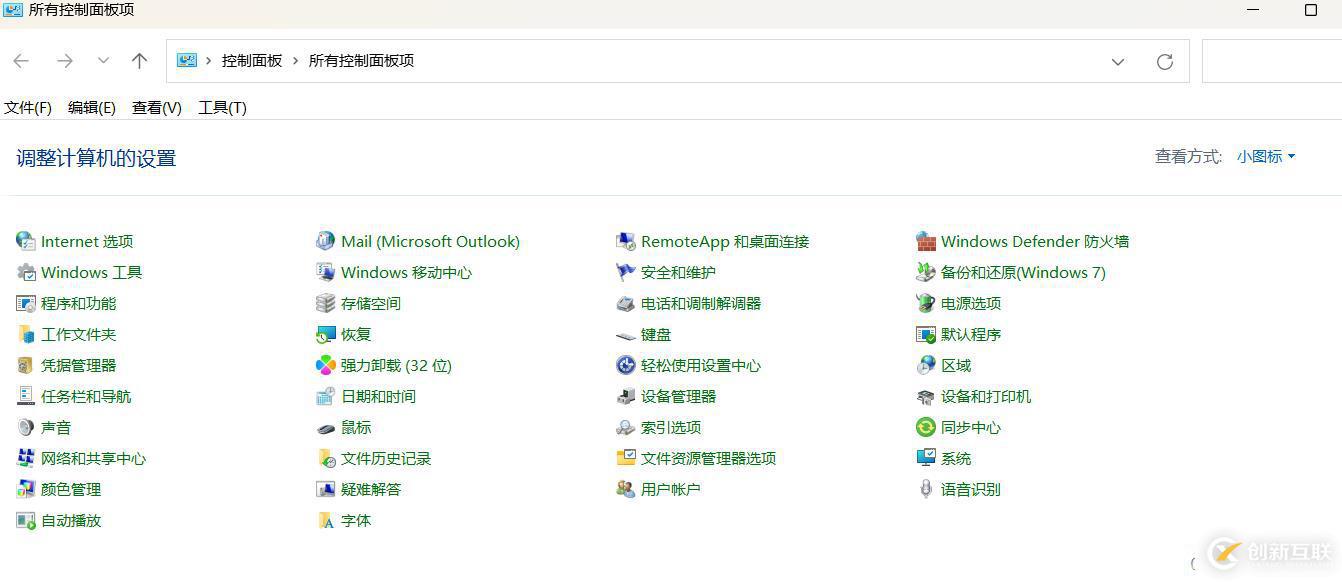Screen dimensions: 1342x582
Task: Click the 恢复 icon
Action: [x=325, y=334]
